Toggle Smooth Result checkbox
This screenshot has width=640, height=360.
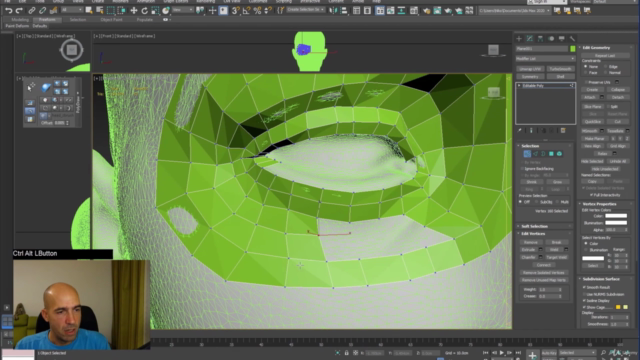coord(584,287)
